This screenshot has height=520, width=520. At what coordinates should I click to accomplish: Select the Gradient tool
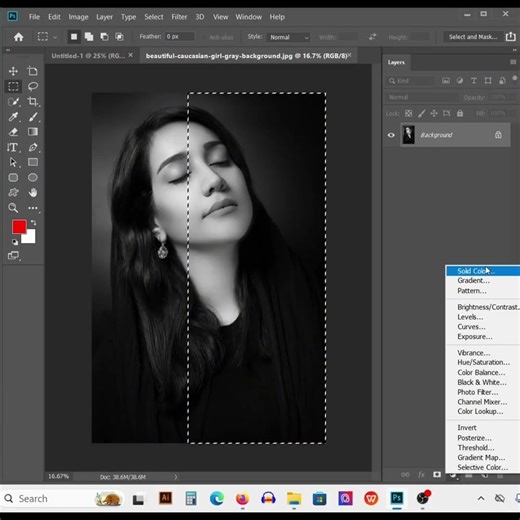tap(32, 132)
